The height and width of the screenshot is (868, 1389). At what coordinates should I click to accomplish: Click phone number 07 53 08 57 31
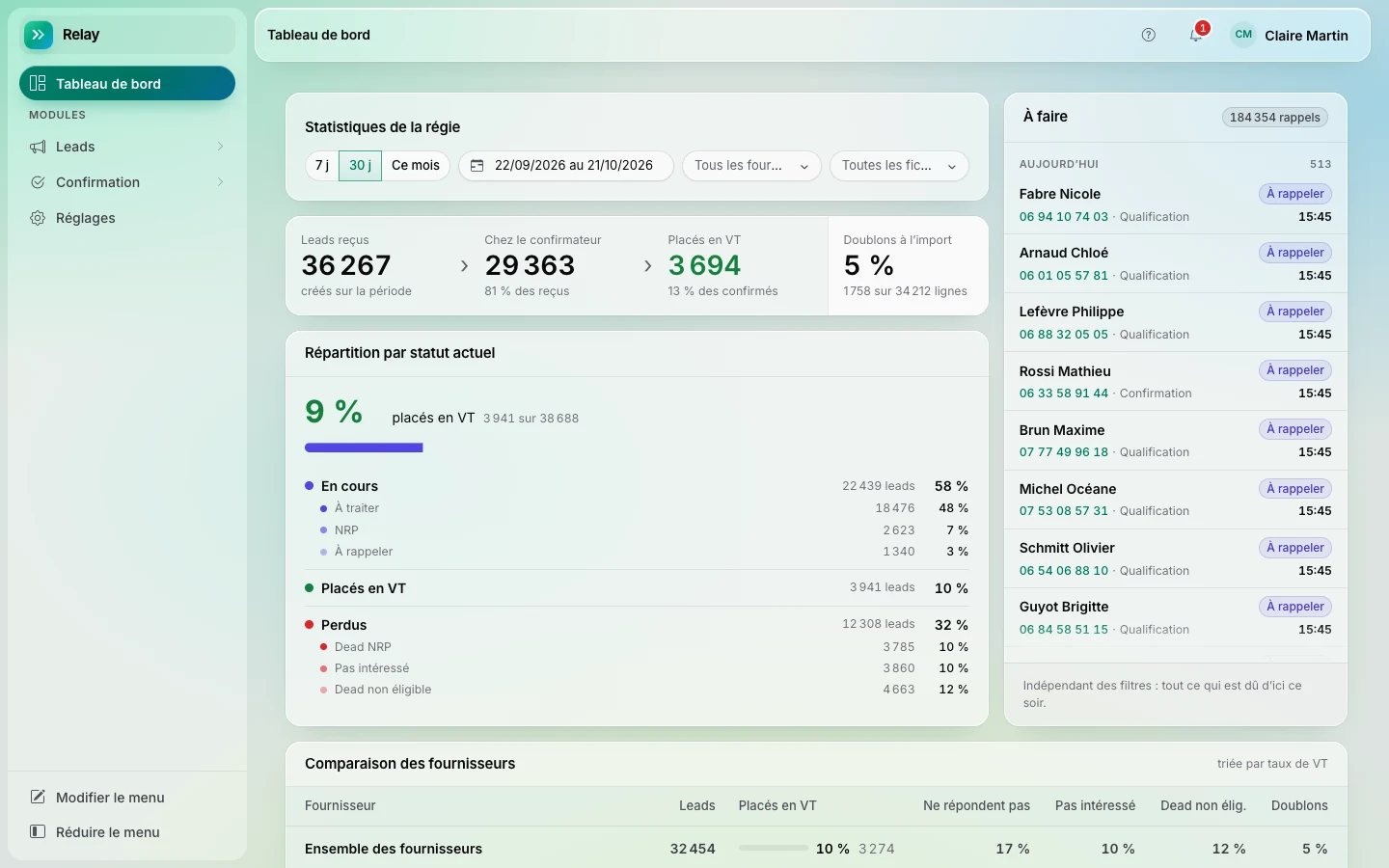tap(1063, 511)
